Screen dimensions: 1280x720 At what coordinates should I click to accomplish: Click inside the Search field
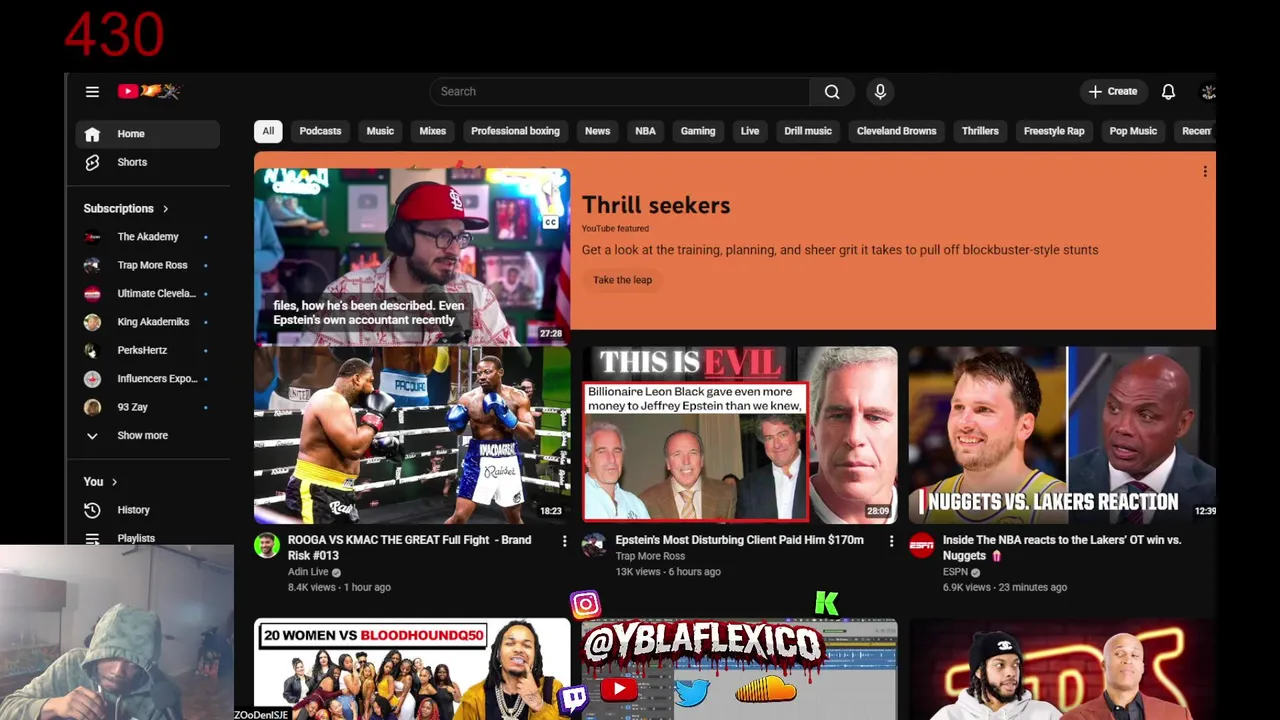[x=620, y=91]
